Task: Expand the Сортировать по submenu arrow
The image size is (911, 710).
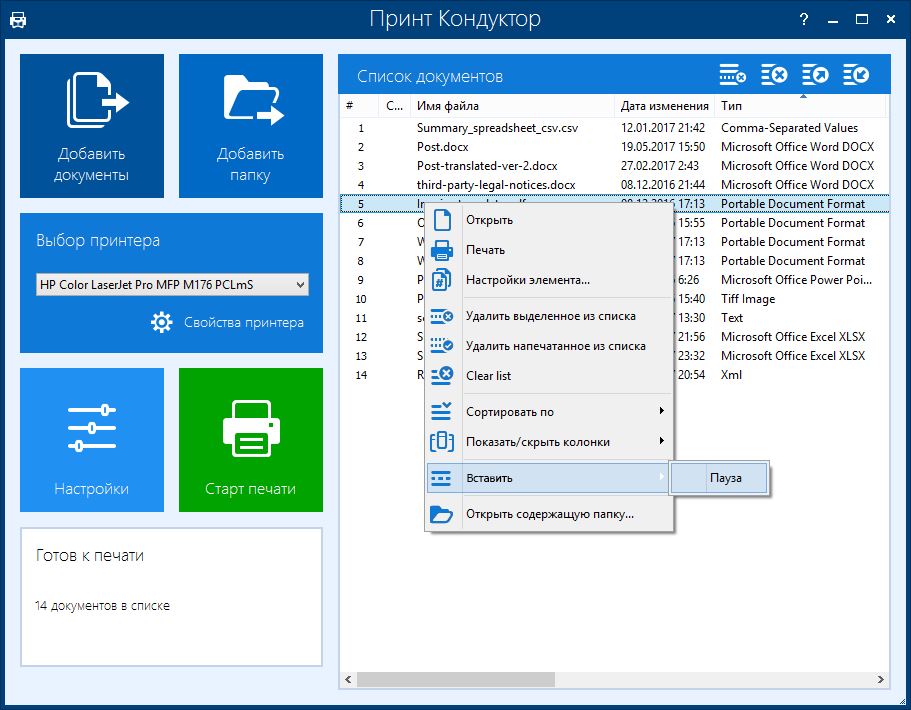Action: tap(661, 411)
